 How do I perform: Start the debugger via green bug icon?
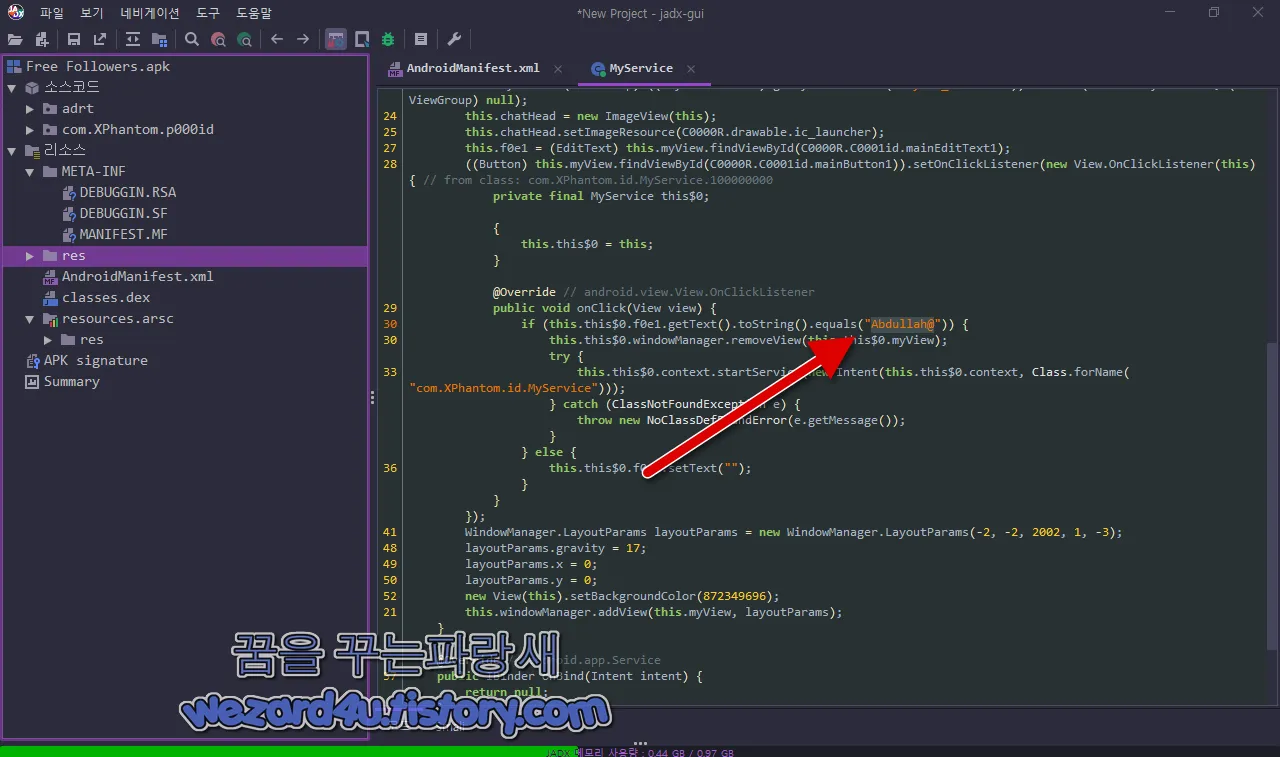click(x=388, y=39)
